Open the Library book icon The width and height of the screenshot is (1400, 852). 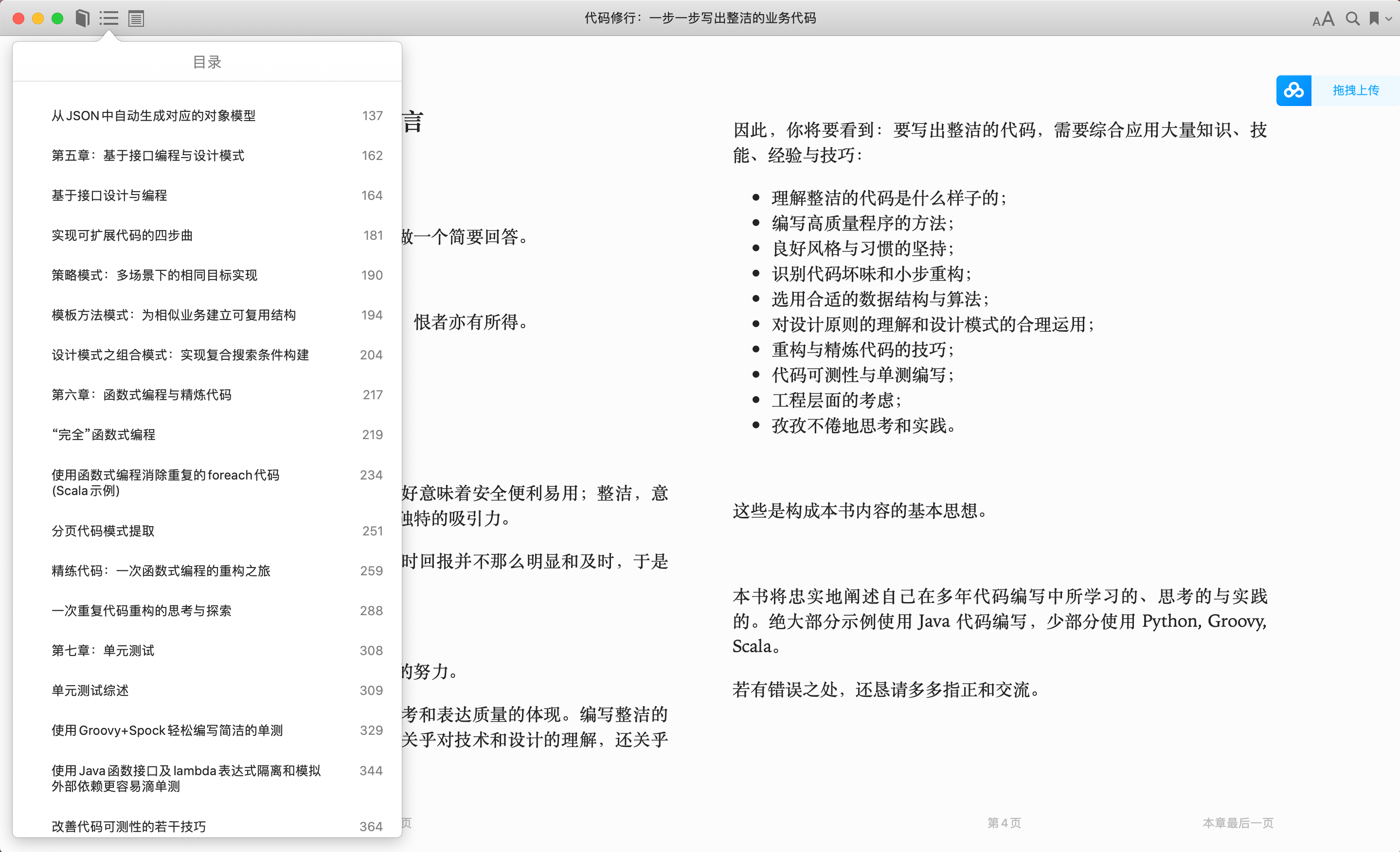point(83,18)
